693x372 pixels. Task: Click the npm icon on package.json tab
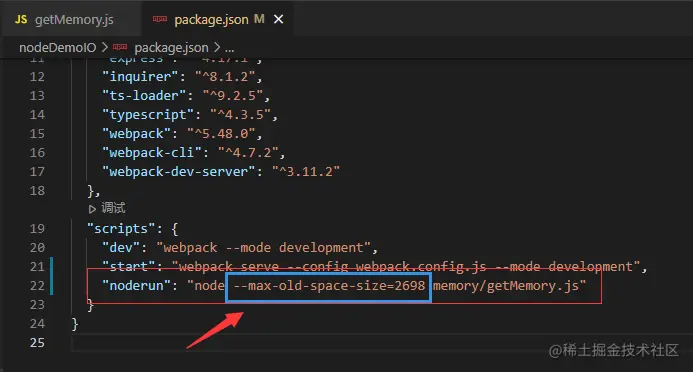tap(160, 19)
